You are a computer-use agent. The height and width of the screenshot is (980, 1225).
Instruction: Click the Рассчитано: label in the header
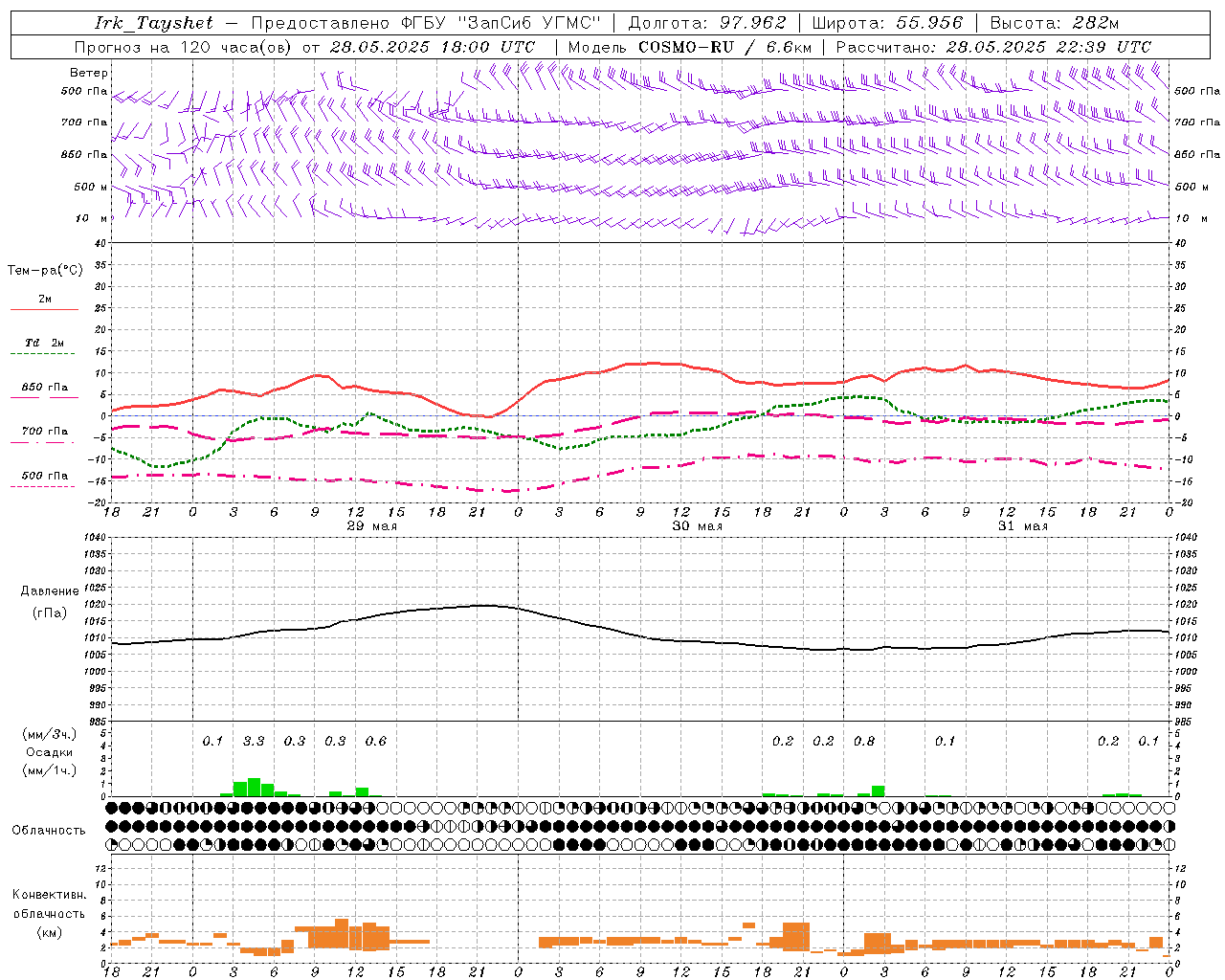(887, 47)
